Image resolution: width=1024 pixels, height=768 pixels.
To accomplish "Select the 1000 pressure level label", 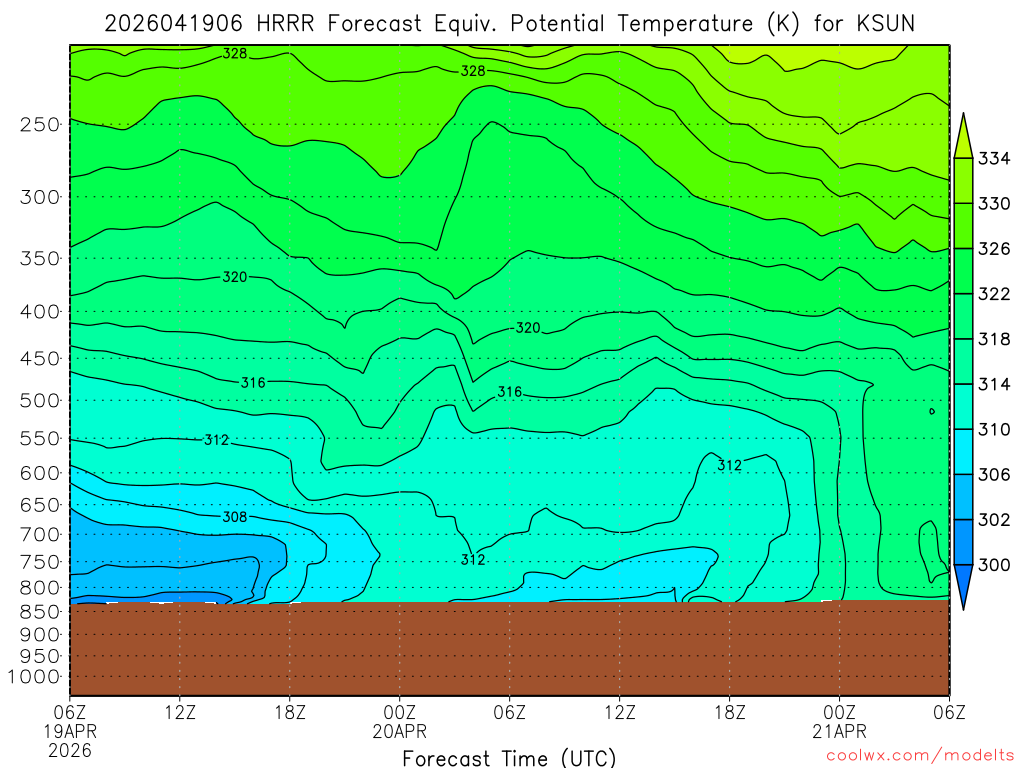I will [x=34, y=677].
